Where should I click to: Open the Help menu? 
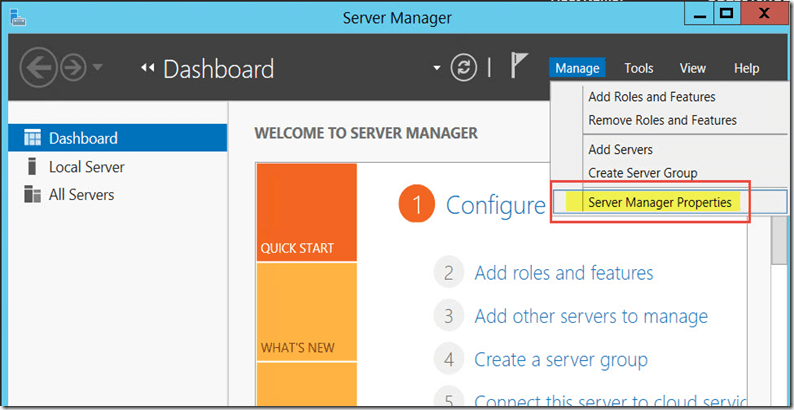coord(746,68)
